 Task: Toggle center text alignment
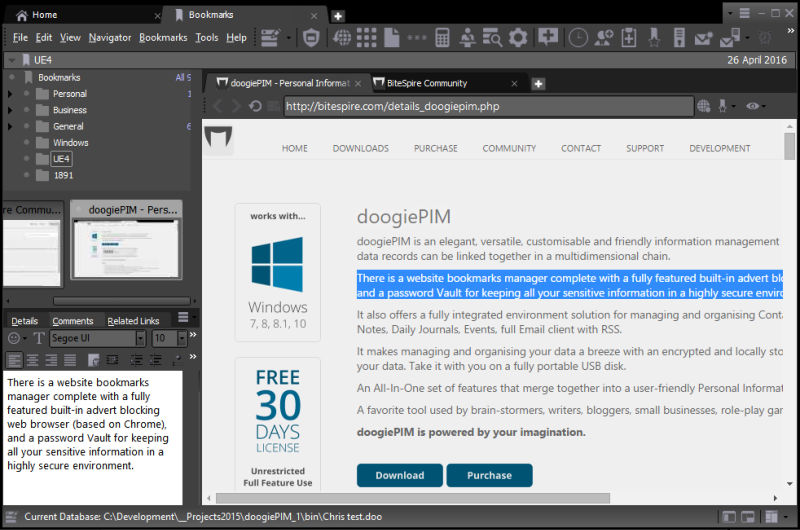point(33,360)
